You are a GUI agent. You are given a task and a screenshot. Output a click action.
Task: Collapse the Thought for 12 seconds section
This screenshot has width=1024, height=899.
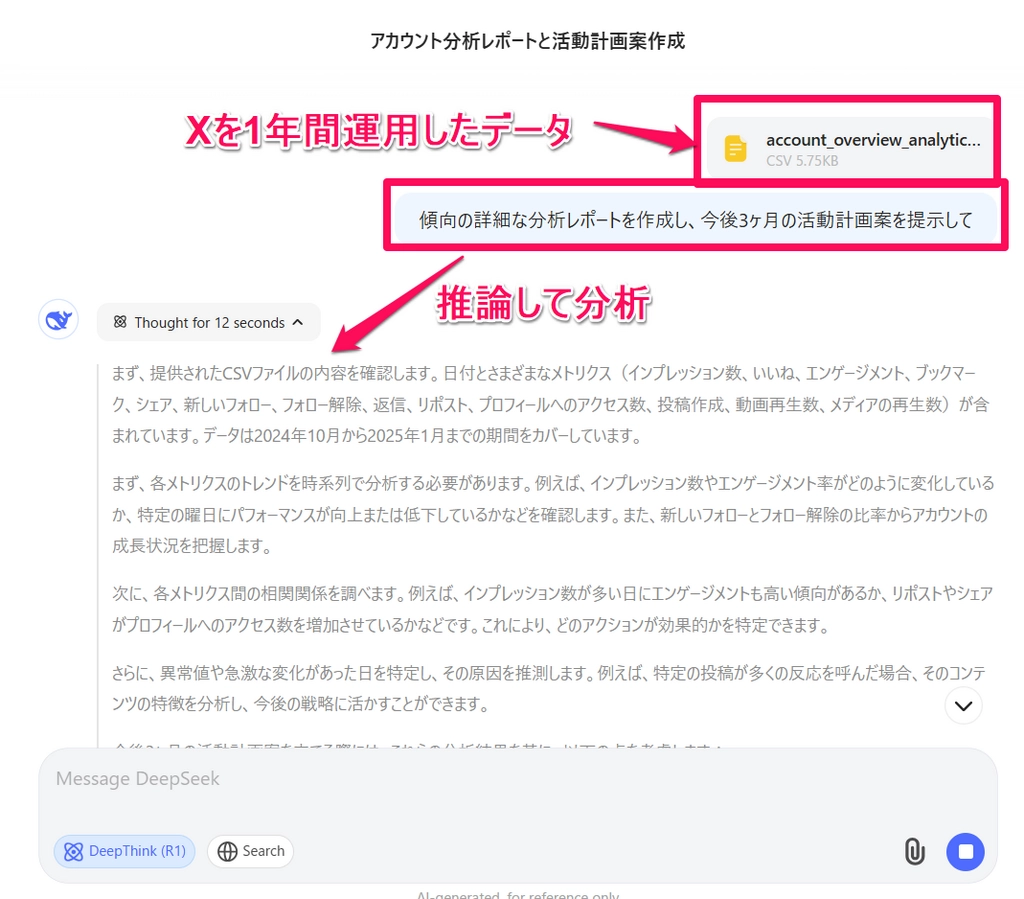click(x=208, y=323)
